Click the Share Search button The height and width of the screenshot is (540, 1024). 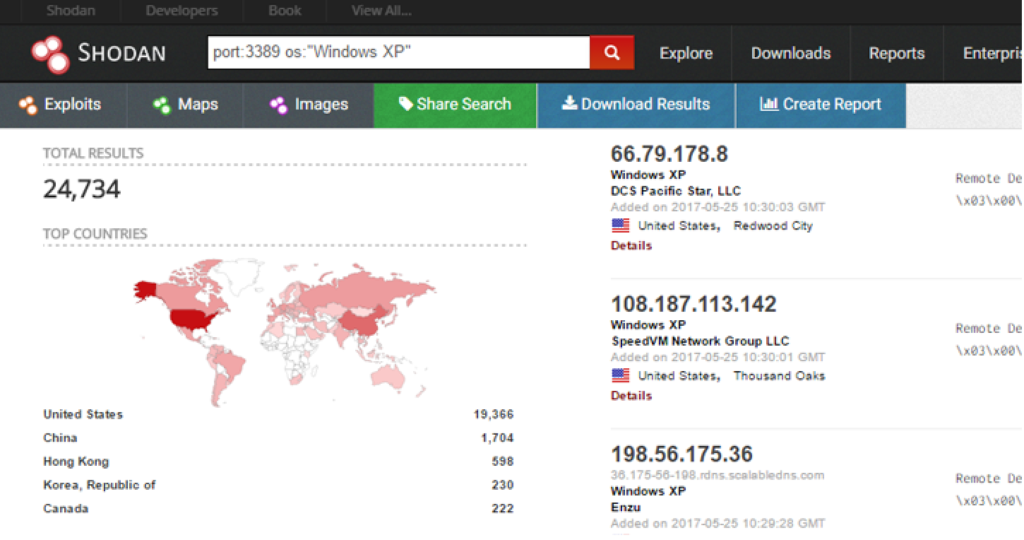click(x=455, y=105)
